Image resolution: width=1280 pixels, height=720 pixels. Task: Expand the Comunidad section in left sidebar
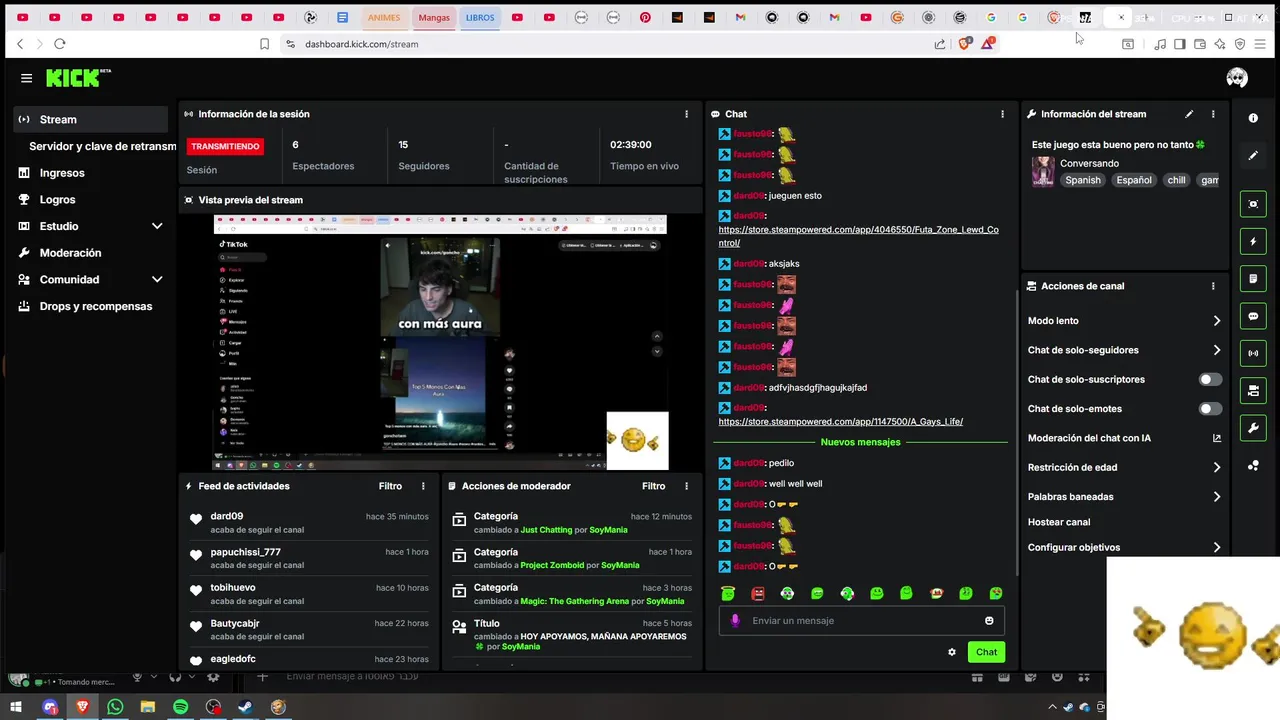(x=157, y=280)
